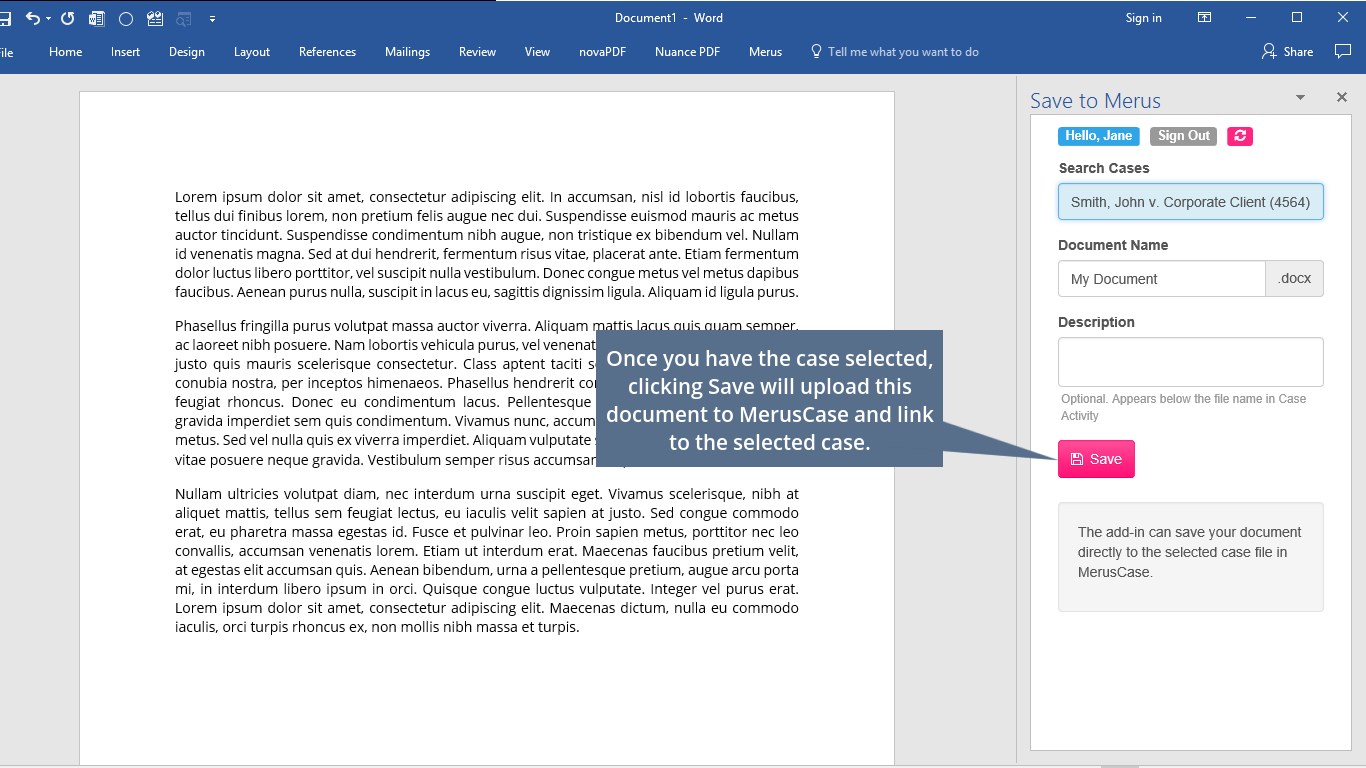Click the Undo arrow in the title bar
The width and height of the screenshot is (1366, 768).
click(x=32, y=18)
